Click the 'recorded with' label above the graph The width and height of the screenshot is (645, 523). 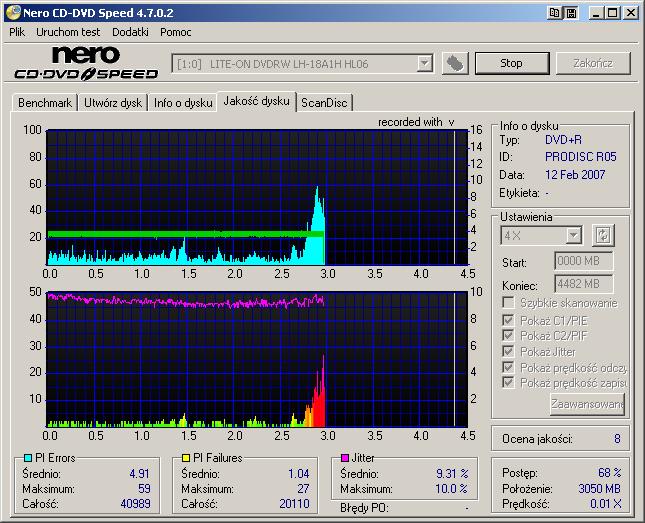coord(410,122)
